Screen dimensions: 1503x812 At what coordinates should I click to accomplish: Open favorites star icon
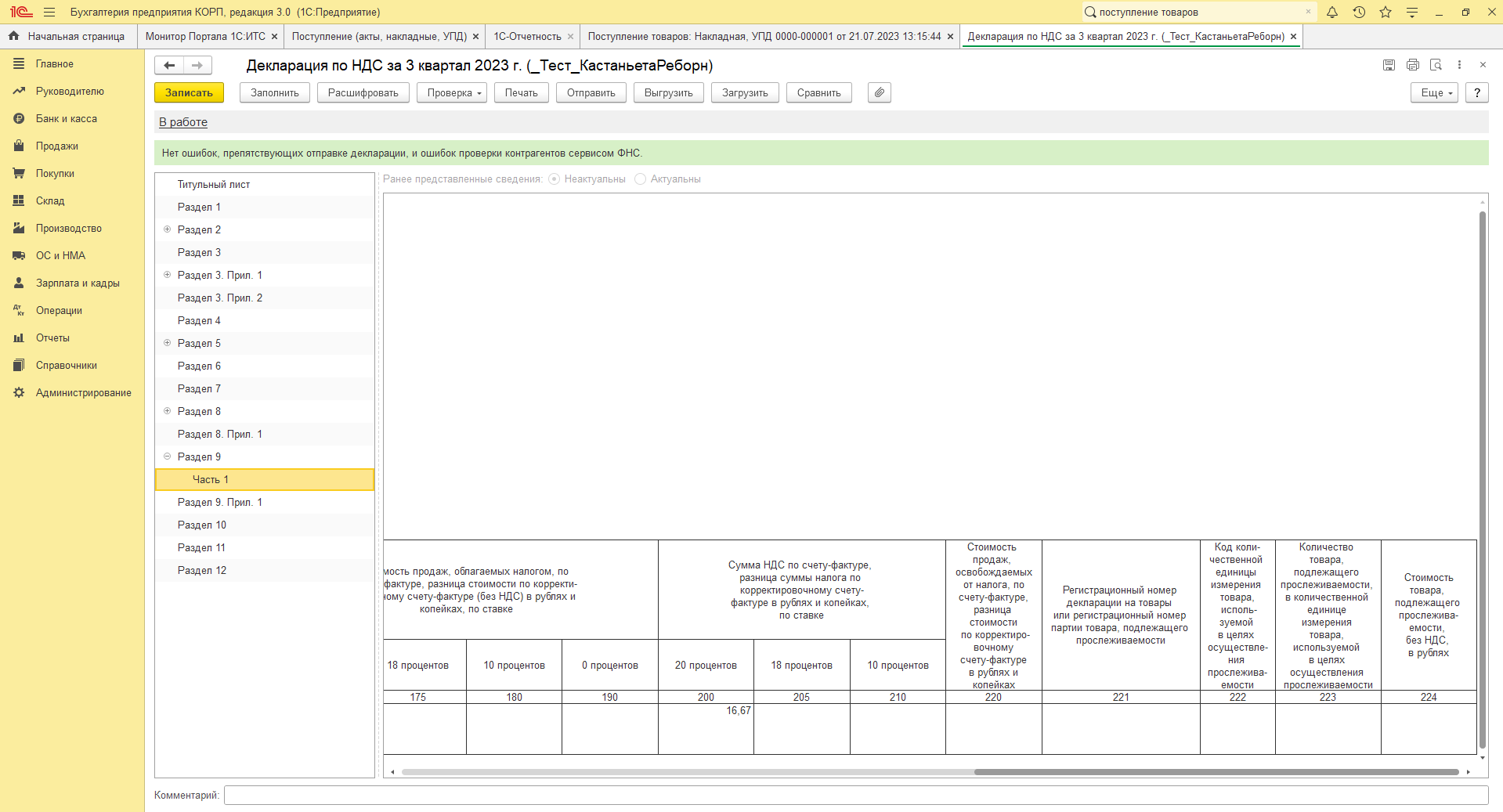point(1386,12)
